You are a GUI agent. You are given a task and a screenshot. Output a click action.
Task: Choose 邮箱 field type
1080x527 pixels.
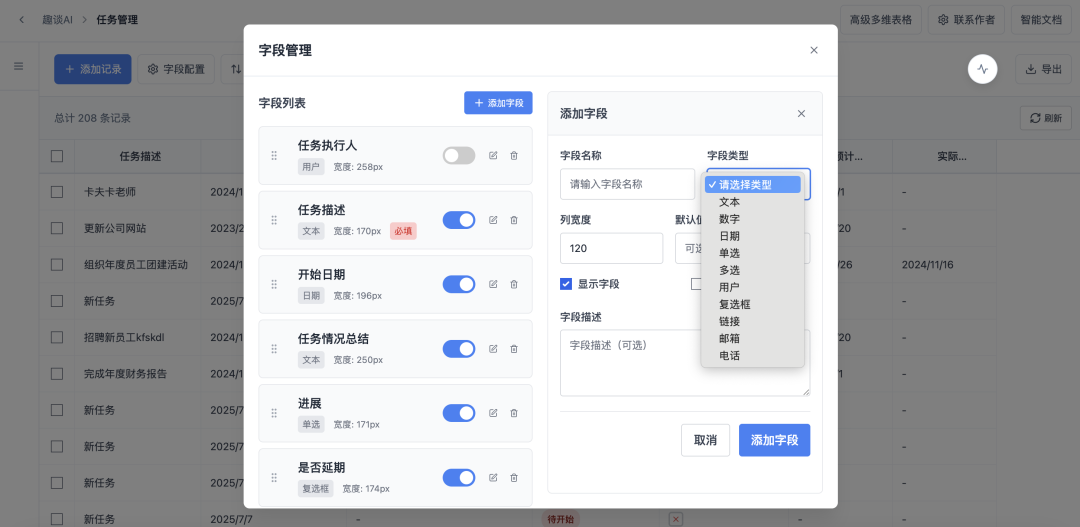point(753,339)
